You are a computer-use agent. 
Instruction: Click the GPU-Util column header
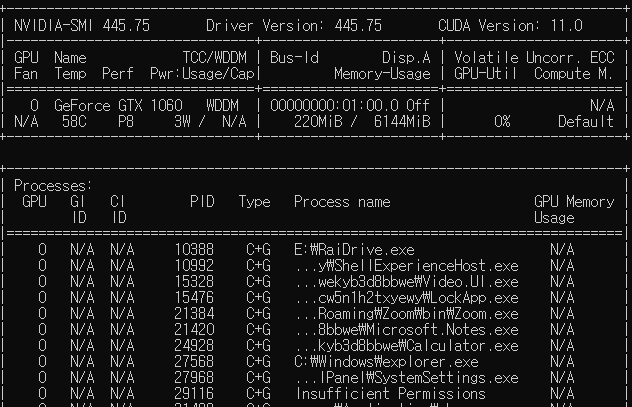point(485,74)
